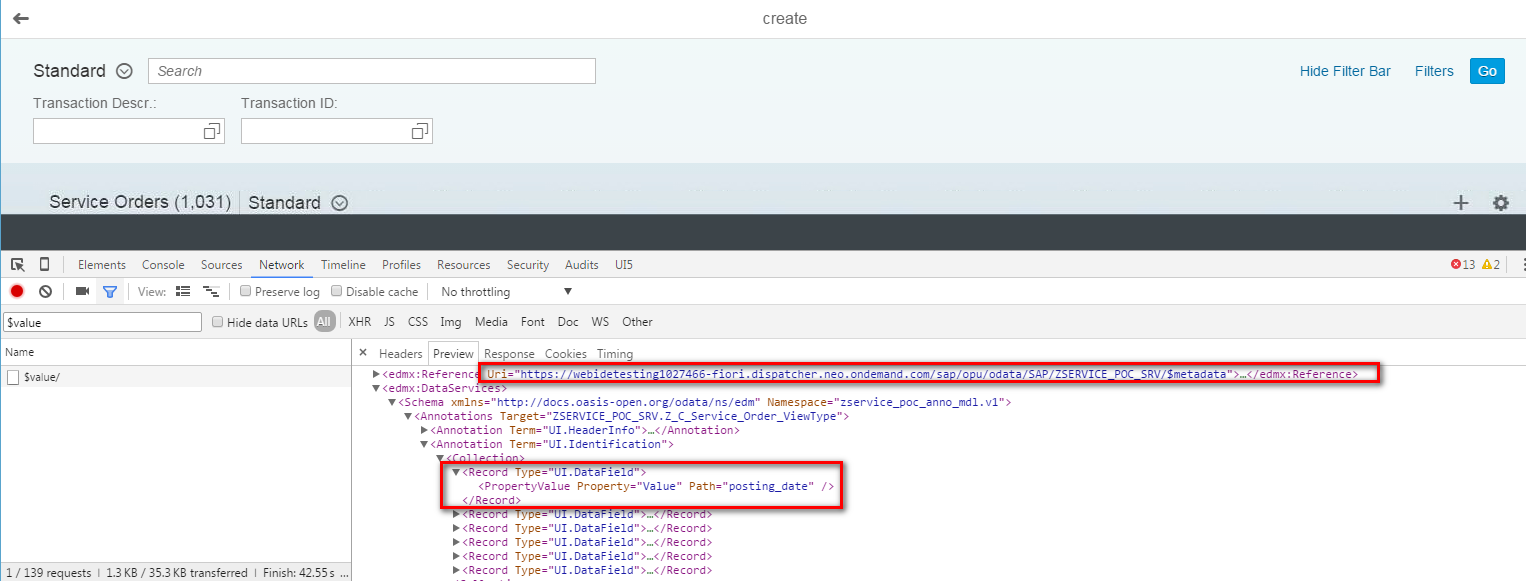Select the $value/ request file icon
This screenshot has height=581, width=1526.
coord(13,377)
